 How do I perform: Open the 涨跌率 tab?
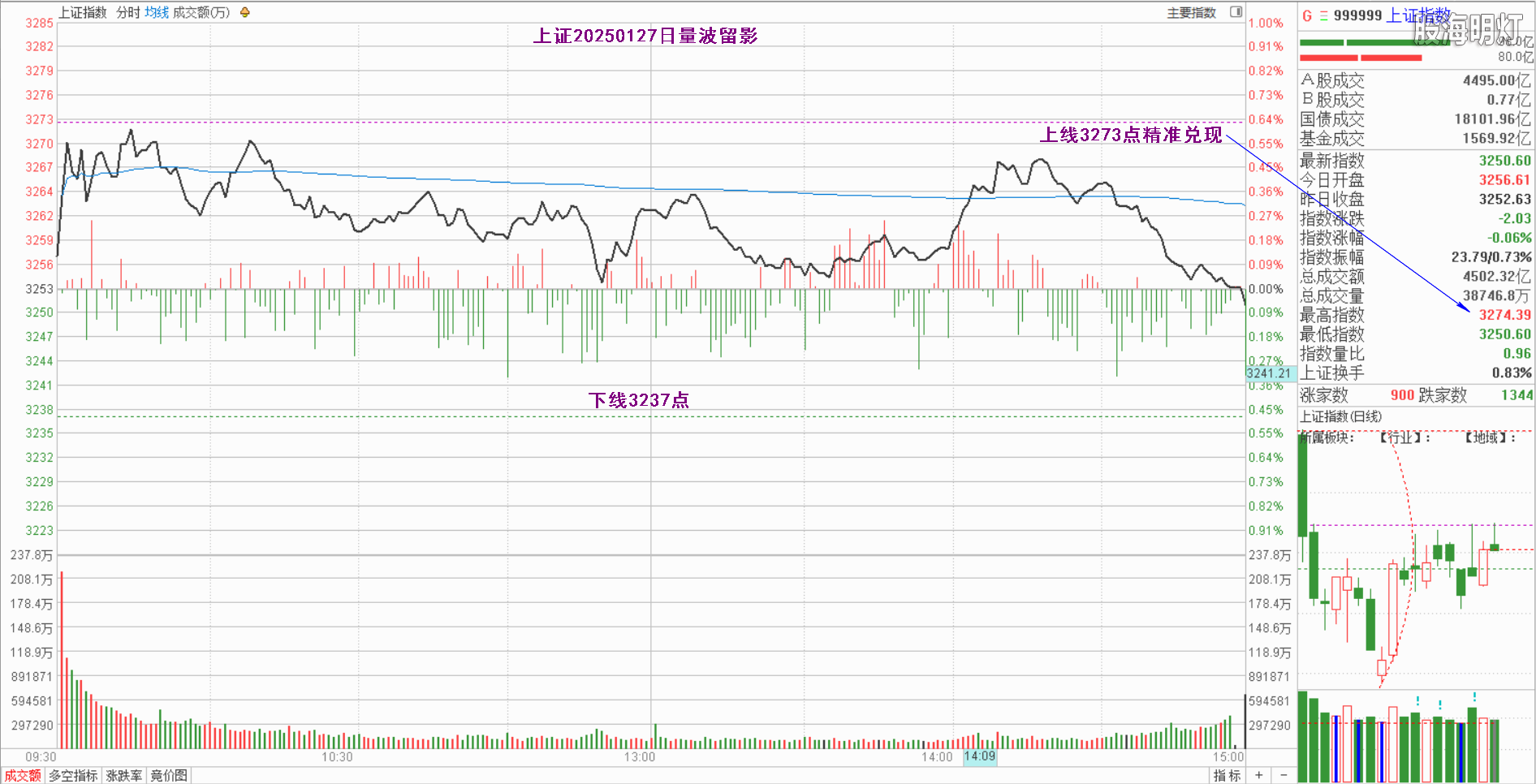pos(124,776)
